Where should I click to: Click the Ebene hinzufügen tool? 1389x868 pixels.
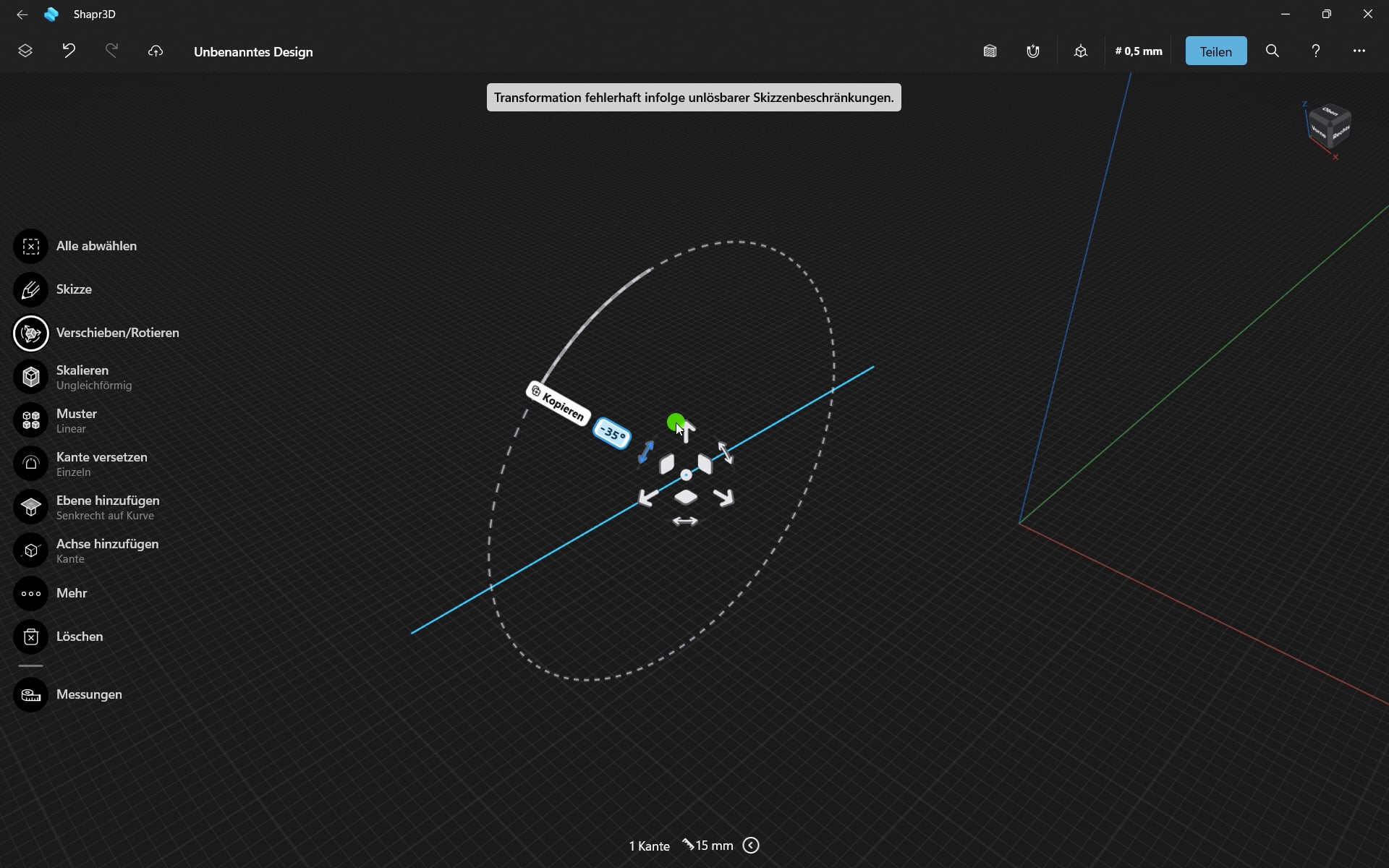(30, 507)
